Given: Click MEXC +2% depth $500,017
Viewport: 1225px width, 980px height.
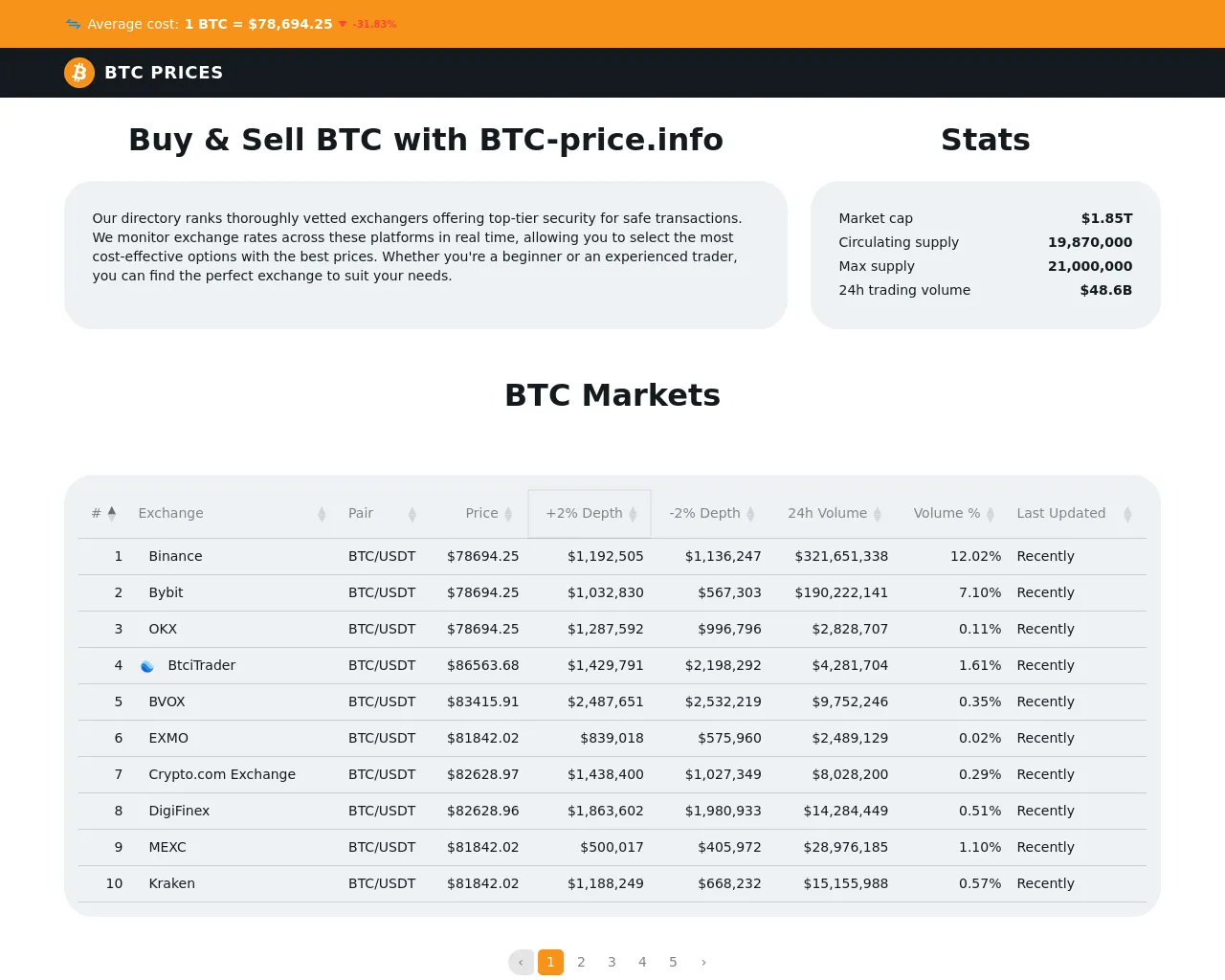Looking at the screenshot, I should coord(612,847).
